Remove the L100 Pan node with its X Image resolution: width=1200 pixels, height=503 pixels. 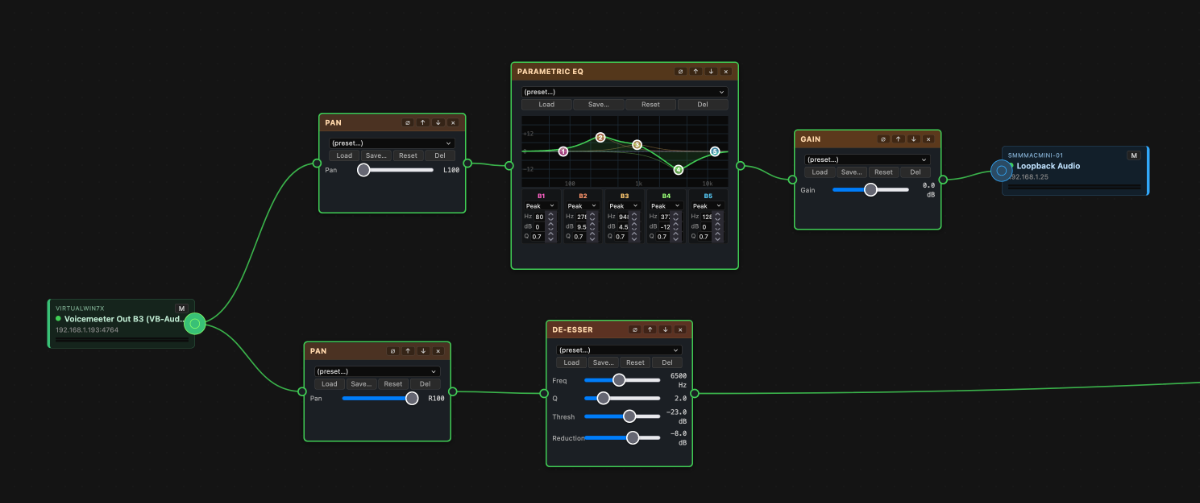click(x=453, y=122)
